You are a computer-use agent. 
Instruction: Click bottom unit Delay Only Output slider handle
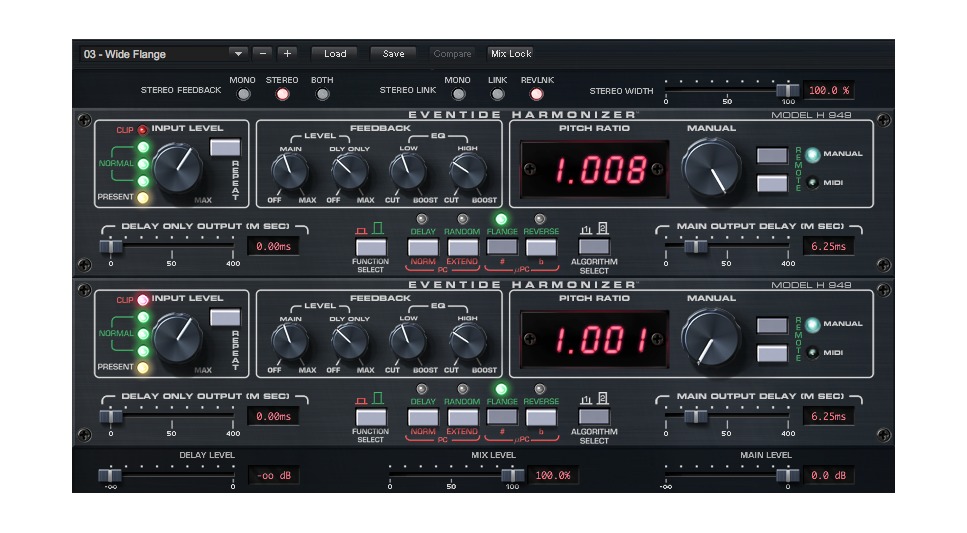click(111, 416)
